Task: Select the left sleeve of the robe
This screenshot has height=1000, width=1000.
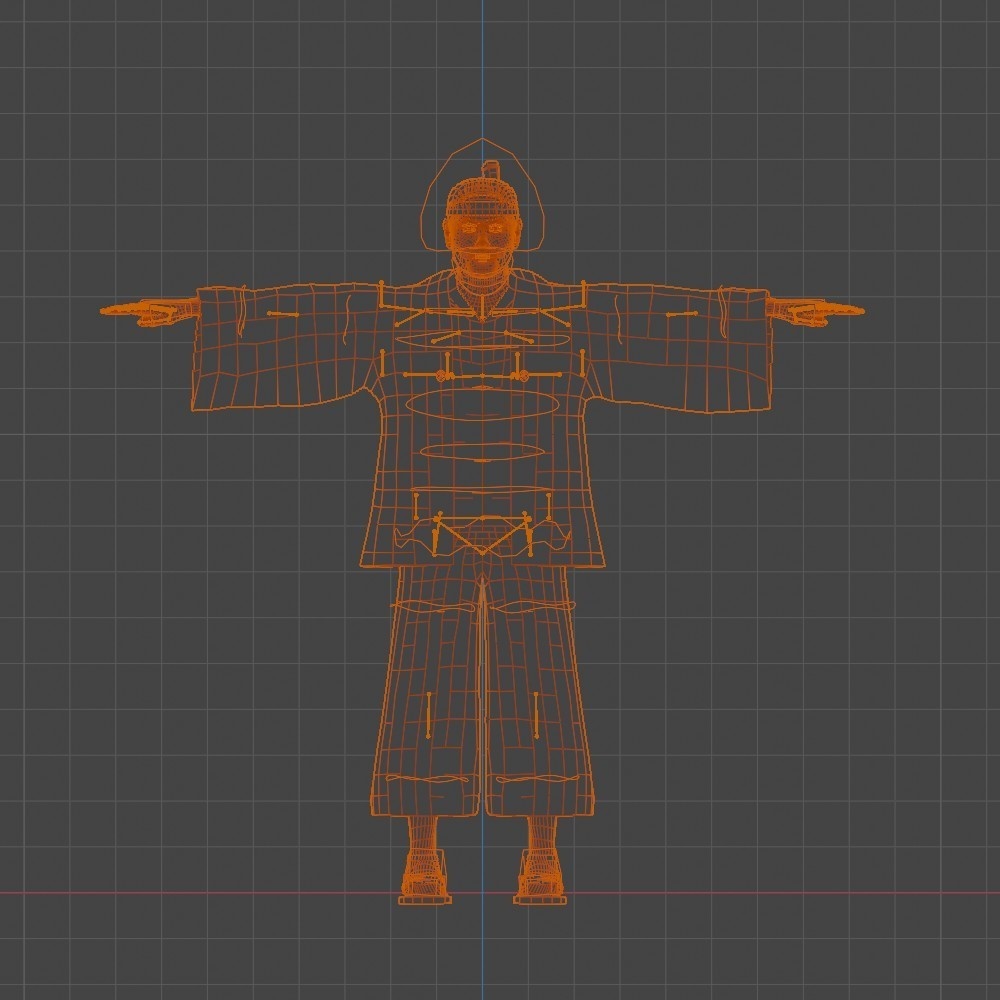Action: click(x=280, y=345)
